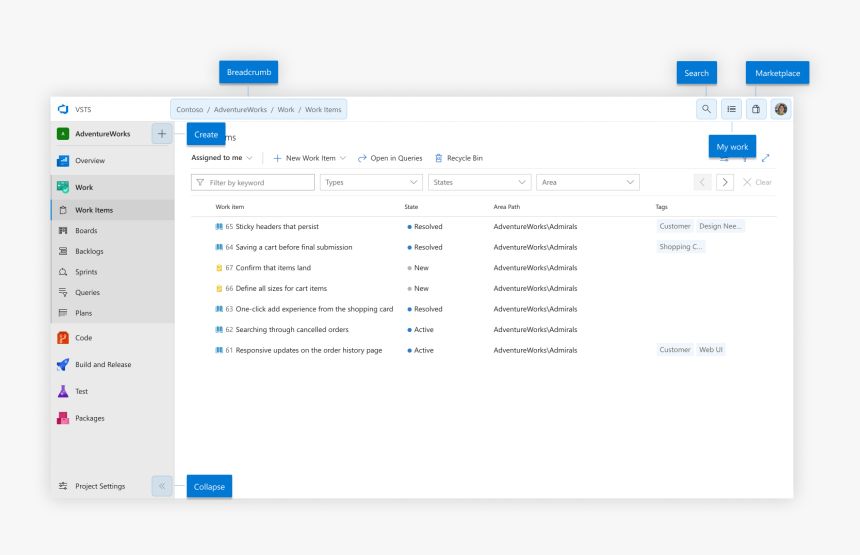The height and width of the screenshot is (555, 860).
Task: Click the AdventureWorks project icon
Action: tap(63, 134)
